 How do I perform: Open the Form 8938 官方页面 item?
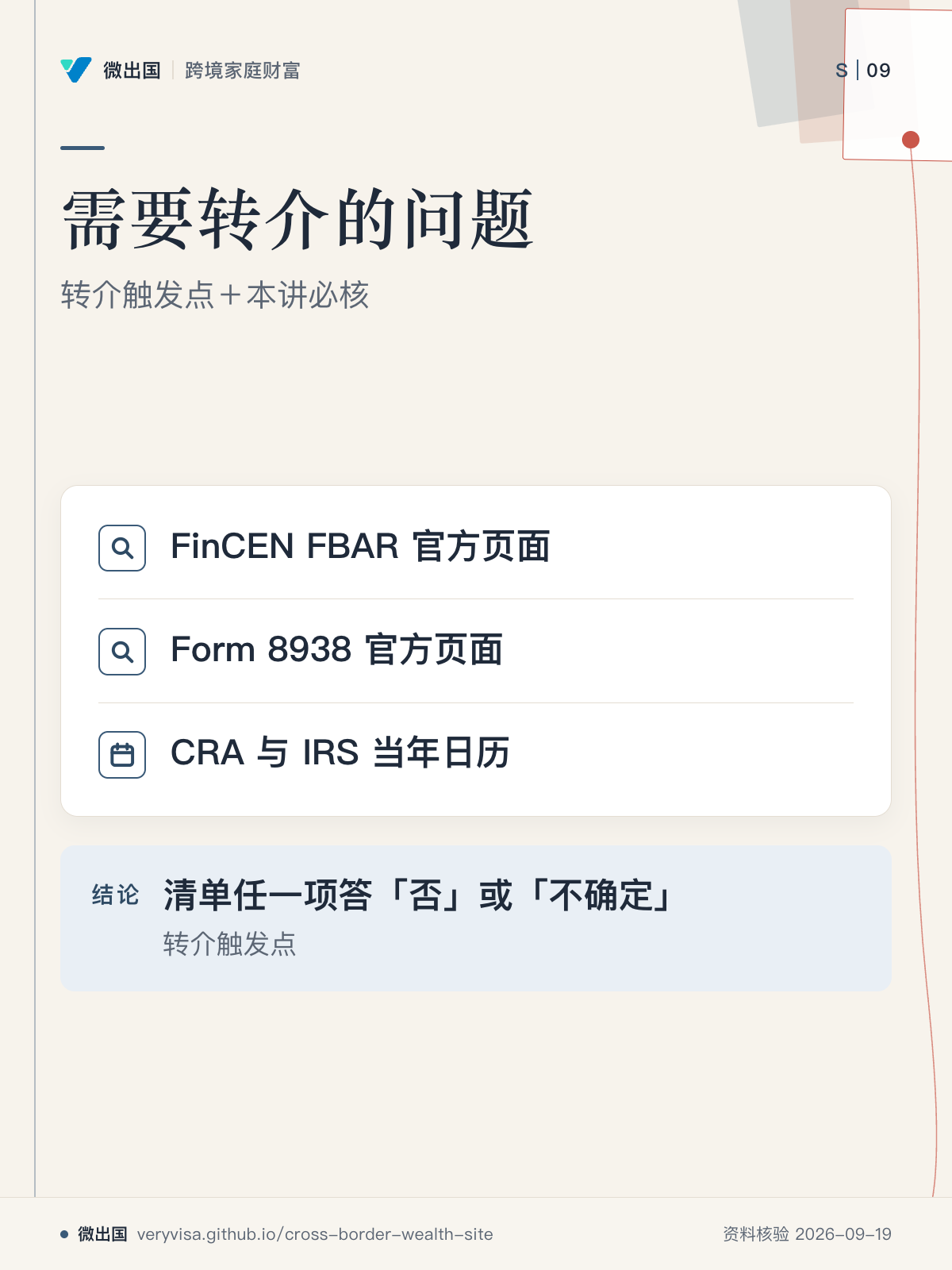coord(476,652)
